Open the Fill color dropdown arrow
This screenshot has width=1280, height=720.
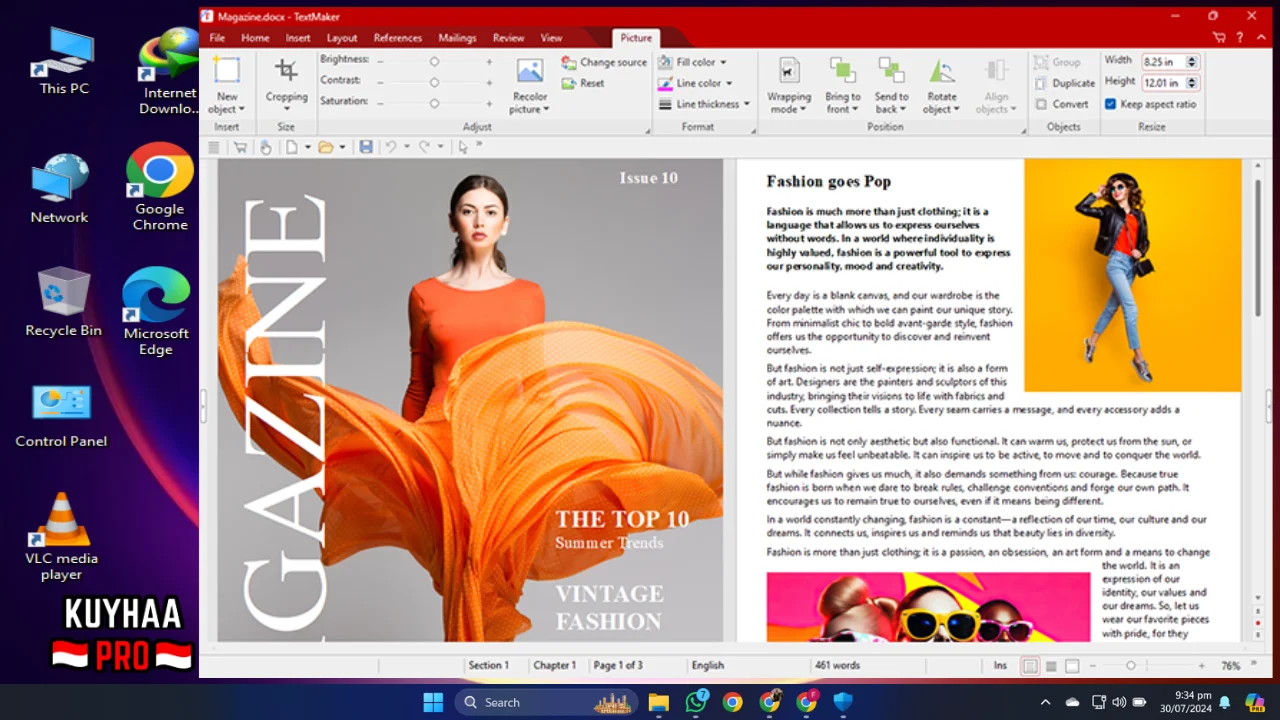[724, 62]
